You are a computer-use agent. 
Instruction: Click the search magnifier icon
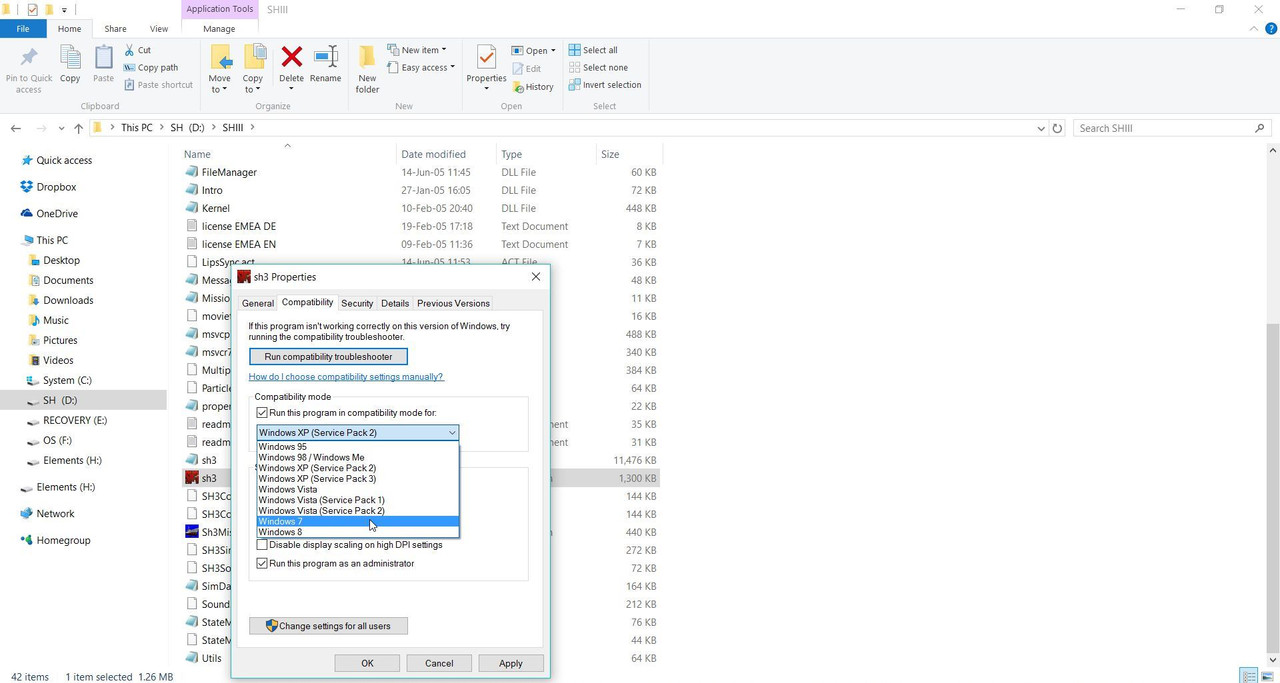[1259, 128]
